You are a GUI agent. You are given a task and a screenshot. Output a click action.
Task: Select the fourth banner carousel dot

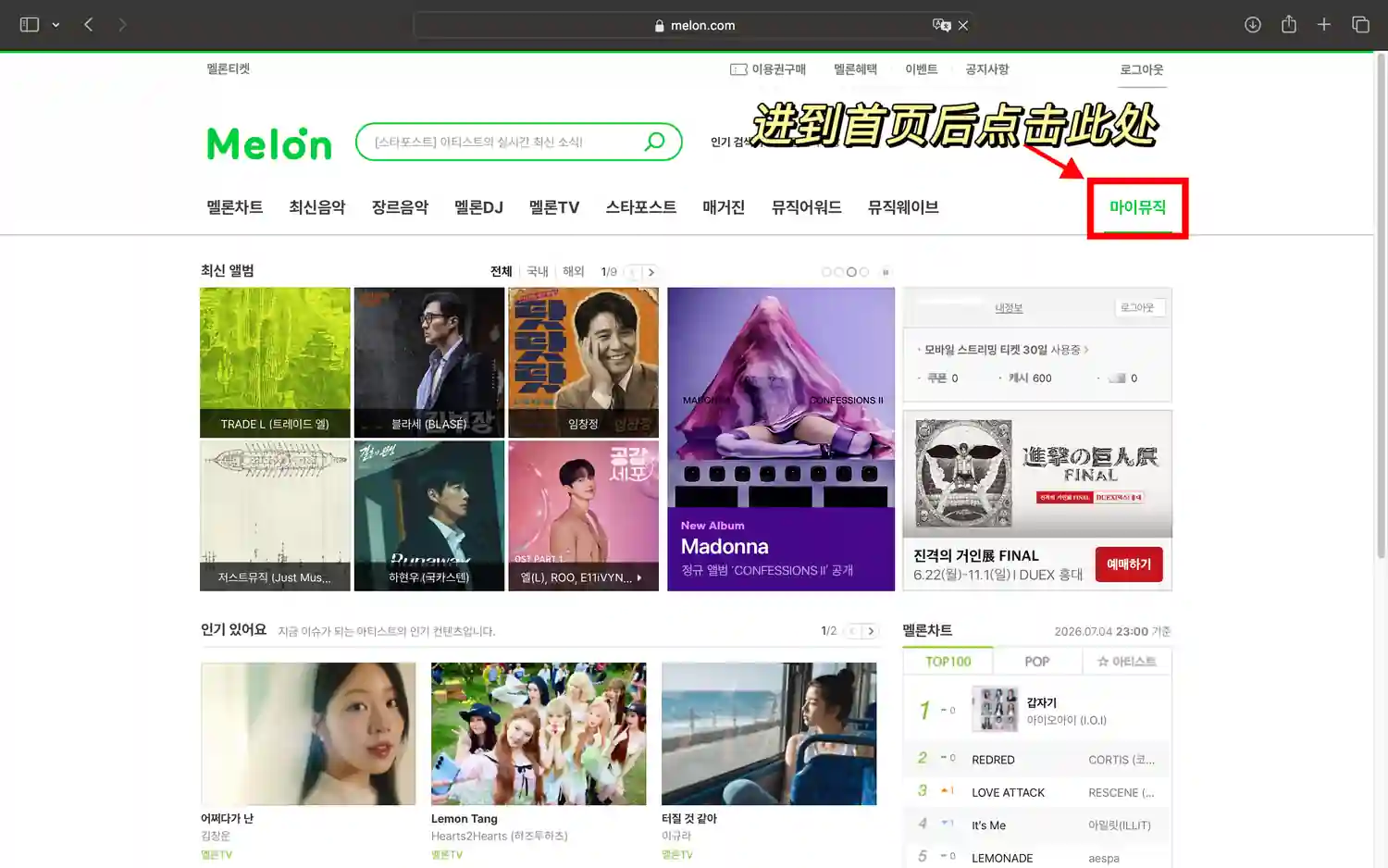pyautogui.click(x=864, y=272)
